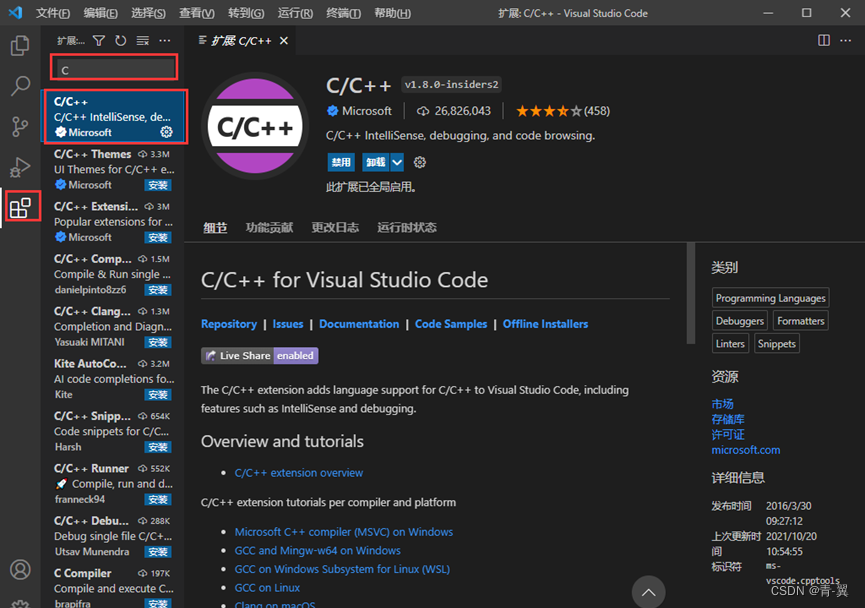This screenshot has width=865, height=608.
Task: Open editor more actions ellipsis
Action: point(846,40)
